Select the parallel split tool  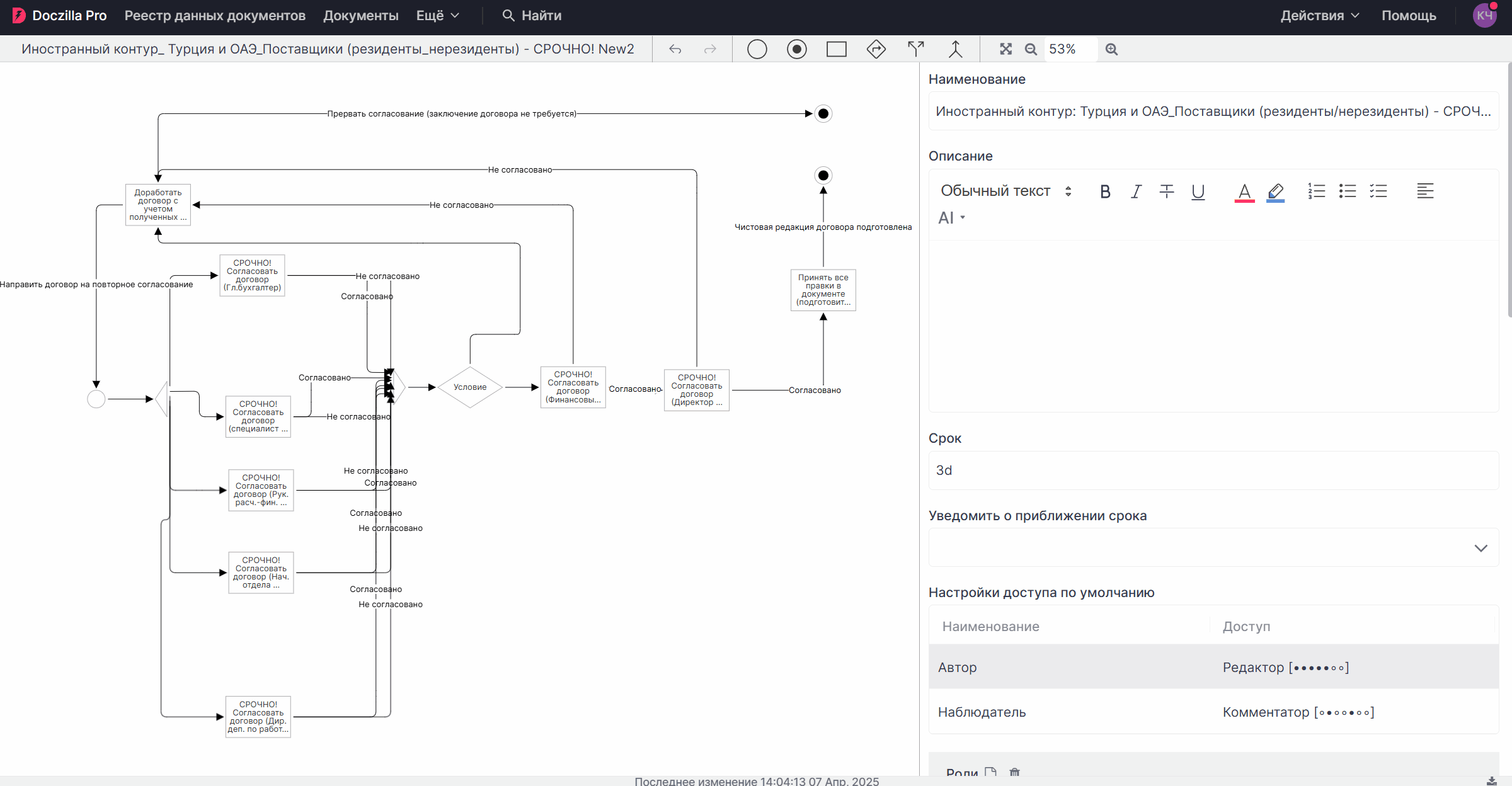[x=915, y=49]
